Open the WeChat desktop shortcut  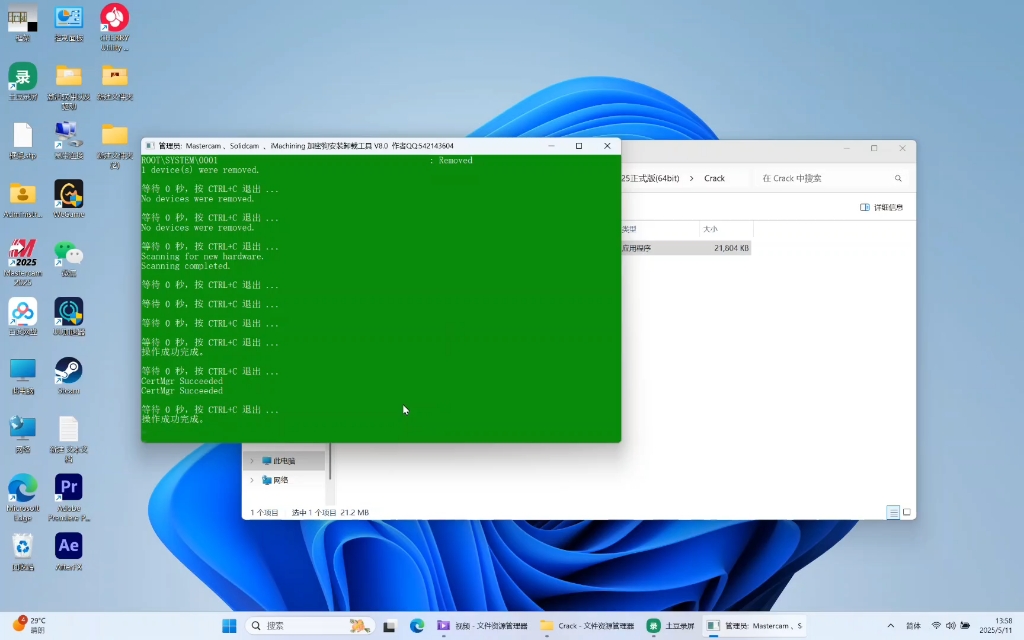coord(69,258)
